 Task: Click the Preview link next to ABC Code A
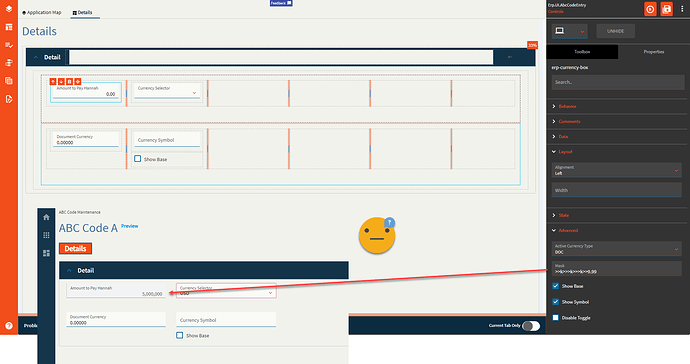click(x=129, y=226)
